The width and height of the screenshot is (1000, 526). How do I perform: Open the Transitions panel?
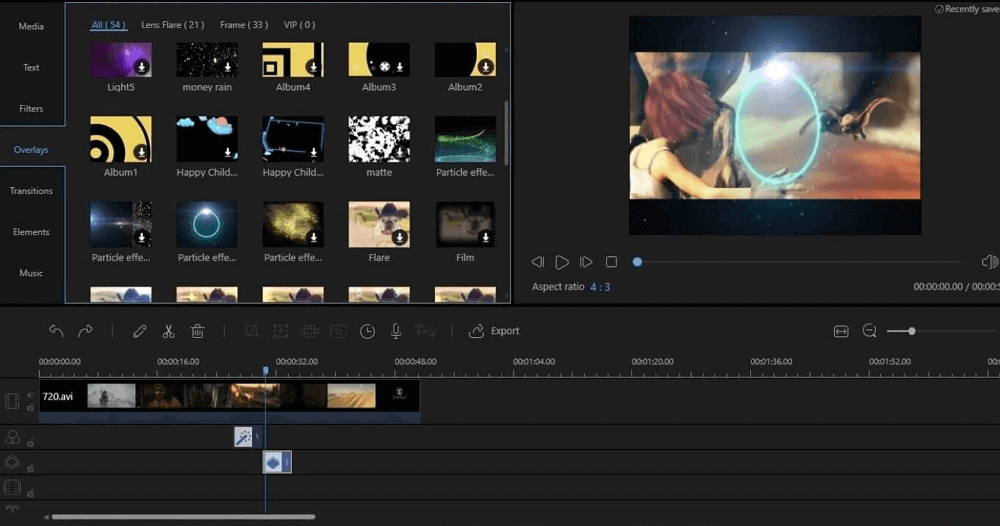pos(31,190)
